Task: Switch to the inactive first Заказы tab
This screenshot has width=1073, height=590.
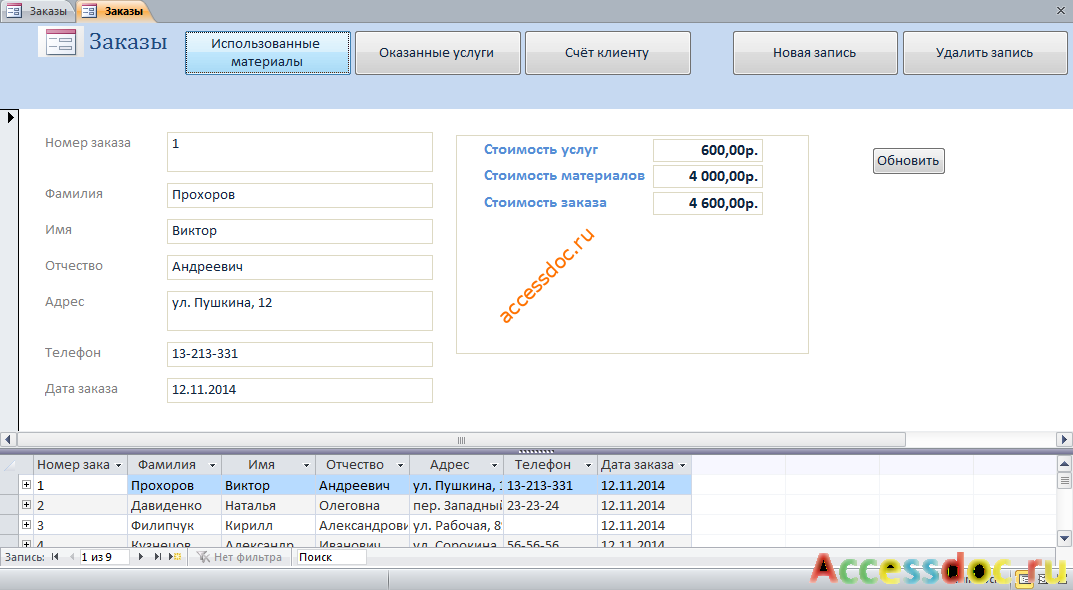Action: (38, 11)
